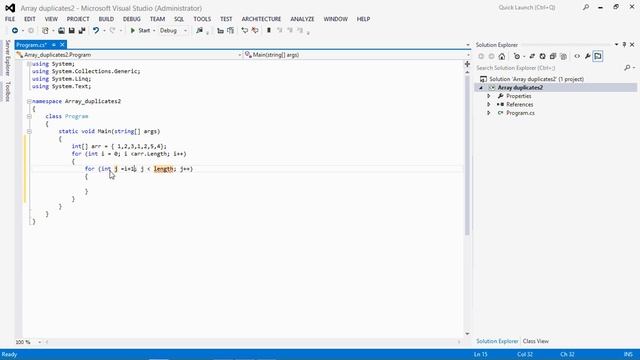This screenshot has width=640, height=360.
Task: Close the Program.cs editor tab
Action: click(62, 45)
